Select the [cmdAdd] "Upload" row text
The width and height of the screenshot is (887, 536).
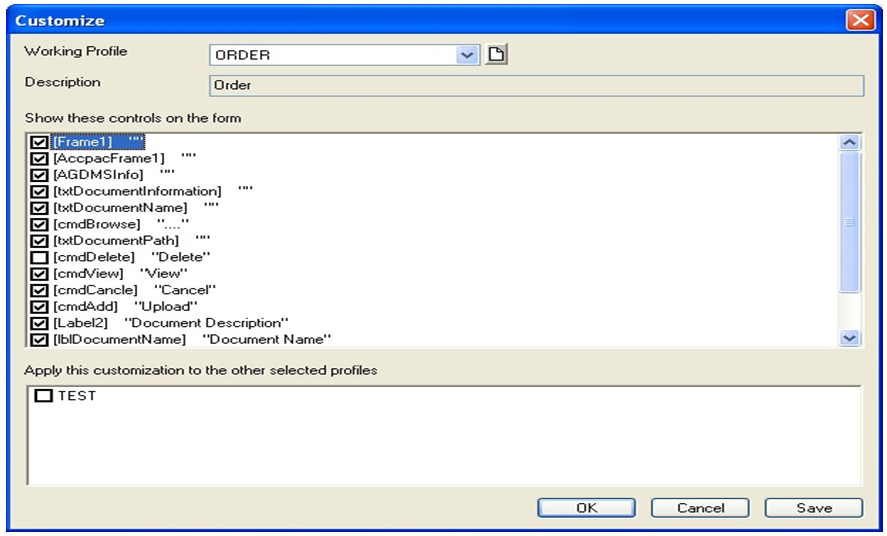[x=126, y=306]
